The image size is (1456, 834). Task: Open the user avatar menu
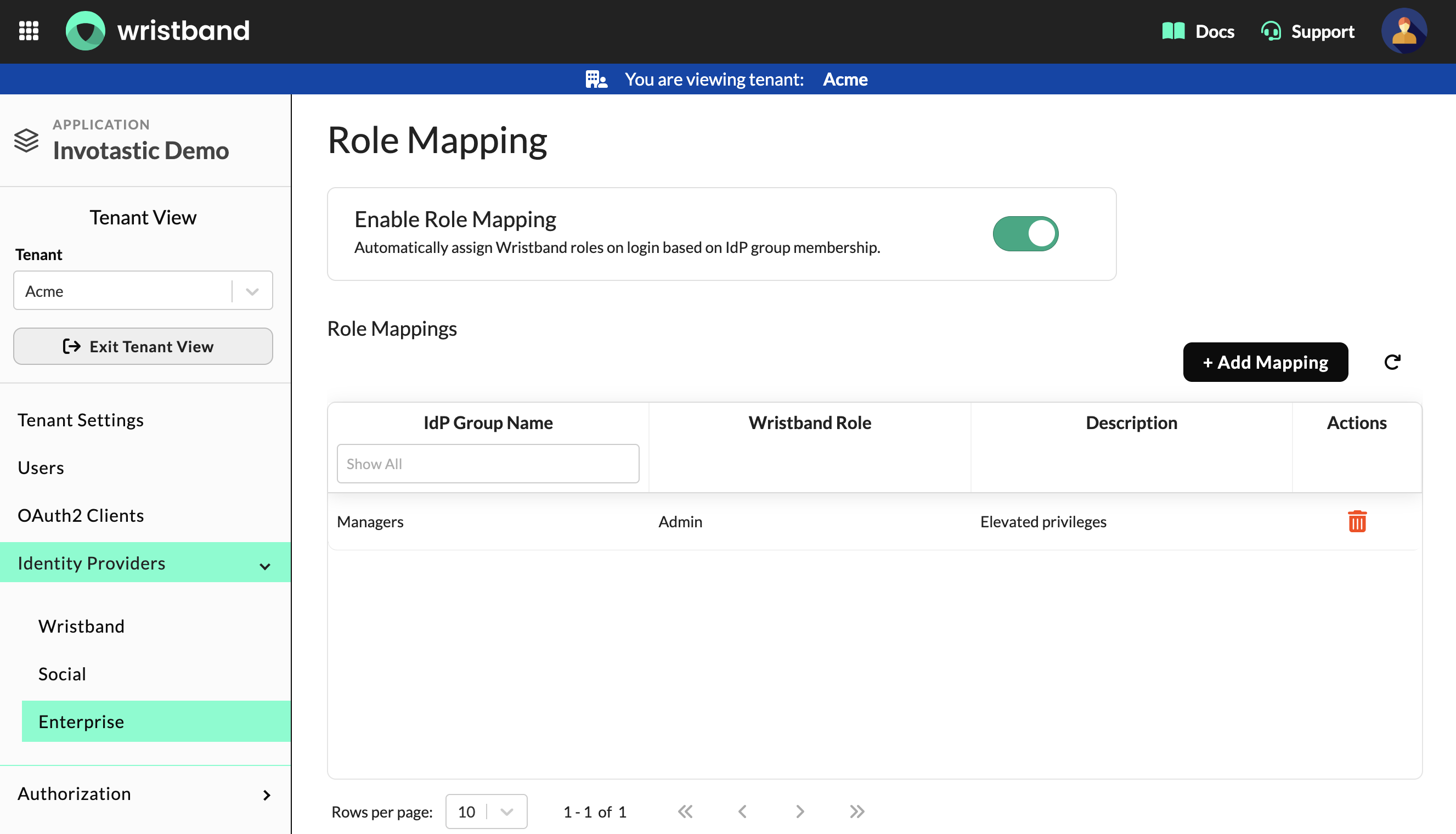[1404, 31]
